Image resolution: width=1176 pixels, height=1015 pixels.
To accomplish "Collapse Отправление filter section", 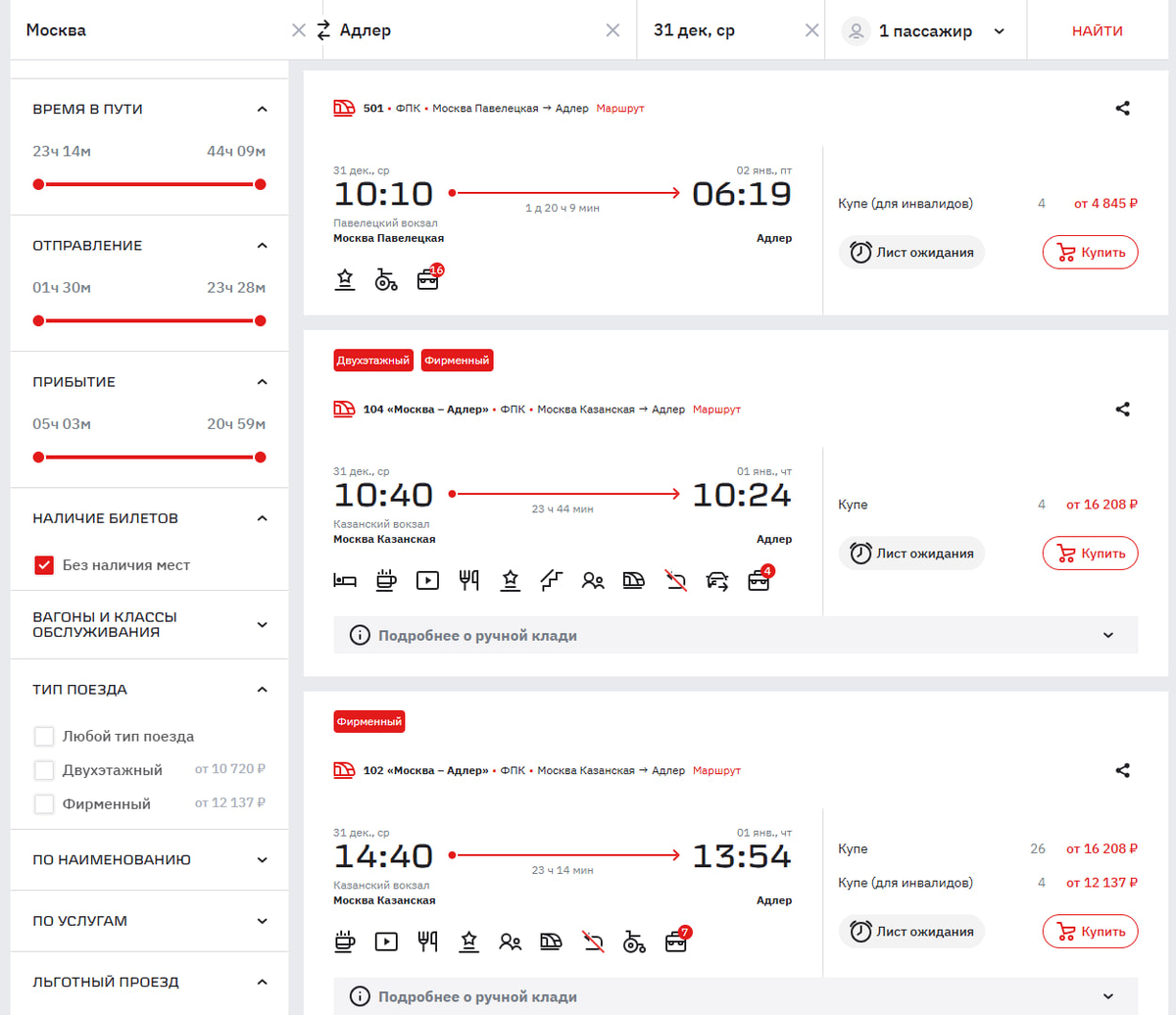I will click(x=262, y=245).
